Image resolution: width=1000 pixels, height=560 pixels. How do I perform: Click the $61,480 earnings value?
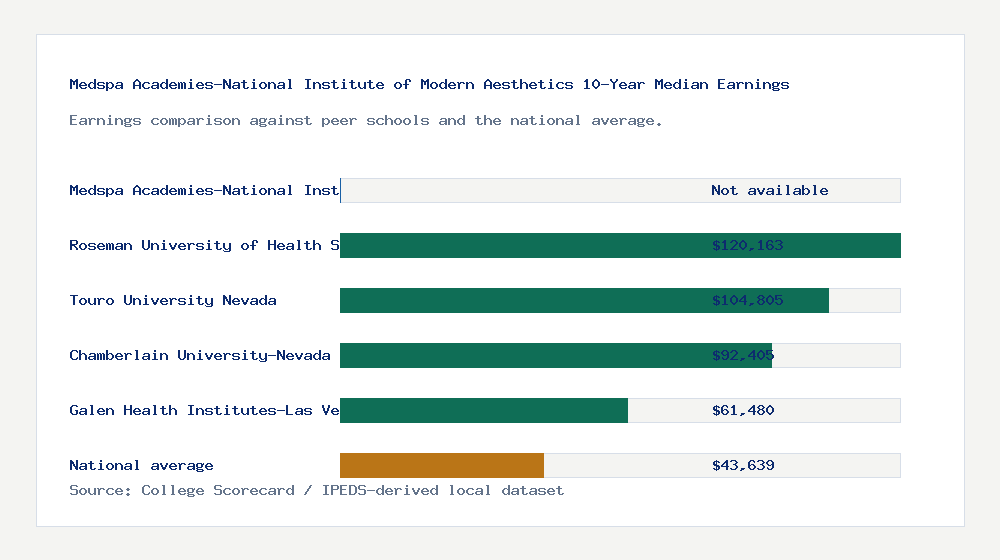tap(743, 410)
